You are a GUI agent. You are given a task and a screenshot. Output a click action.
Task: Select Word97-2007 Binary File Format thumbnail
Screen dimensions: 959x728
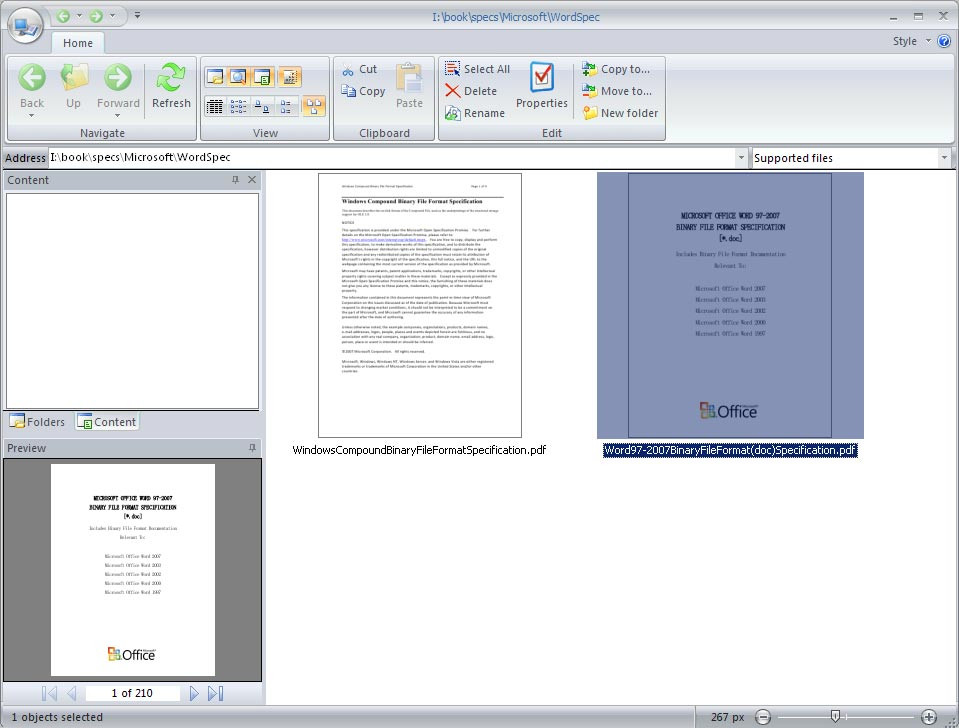(x=730, y=305)
